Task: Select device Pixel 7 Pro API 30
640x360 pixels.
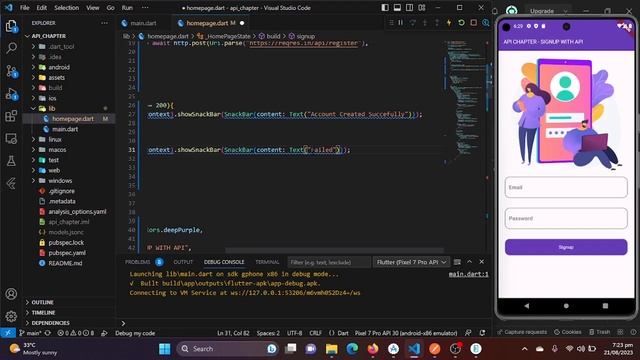Action: click(406, 333)
